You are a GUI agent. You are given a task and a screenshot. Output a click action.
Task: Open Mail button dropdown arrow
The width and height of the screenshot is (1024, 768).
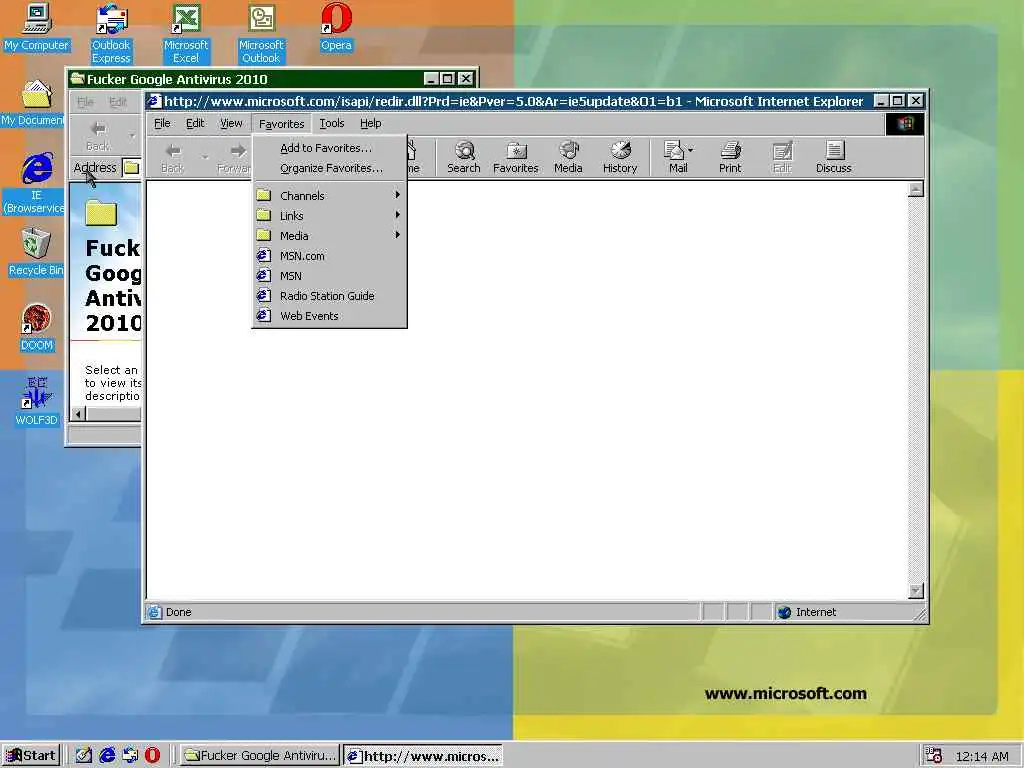(691, 150)
